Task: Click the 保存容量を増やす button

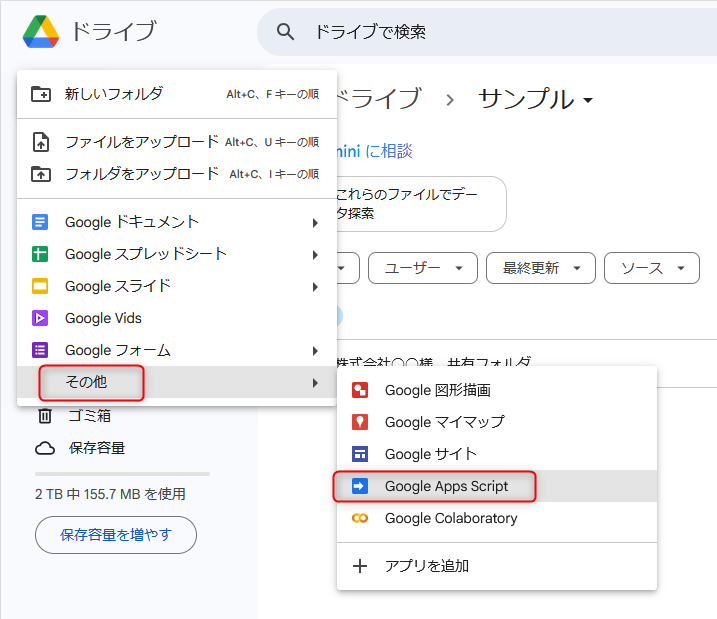Action: tap(116, 535)
